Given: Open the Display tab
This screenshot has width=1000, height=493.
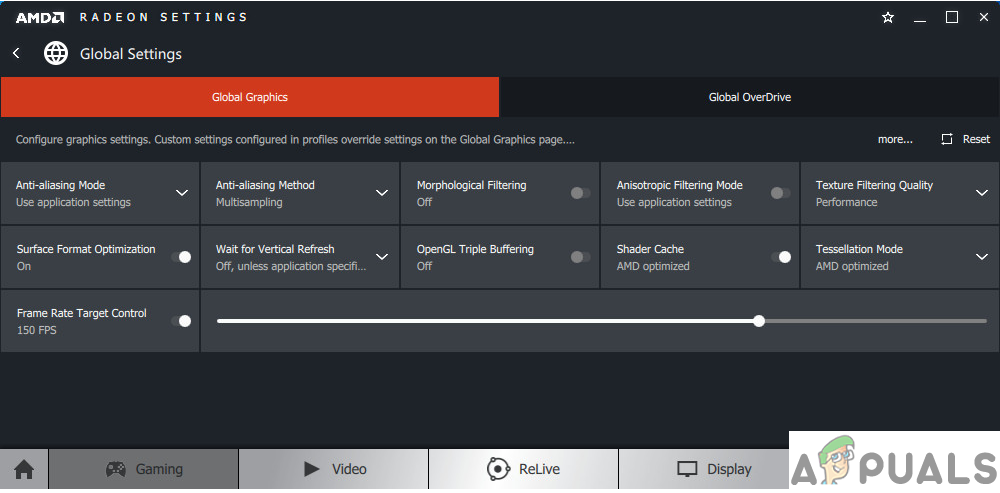Looking at the screenshot, I should [x=704, y=469].
